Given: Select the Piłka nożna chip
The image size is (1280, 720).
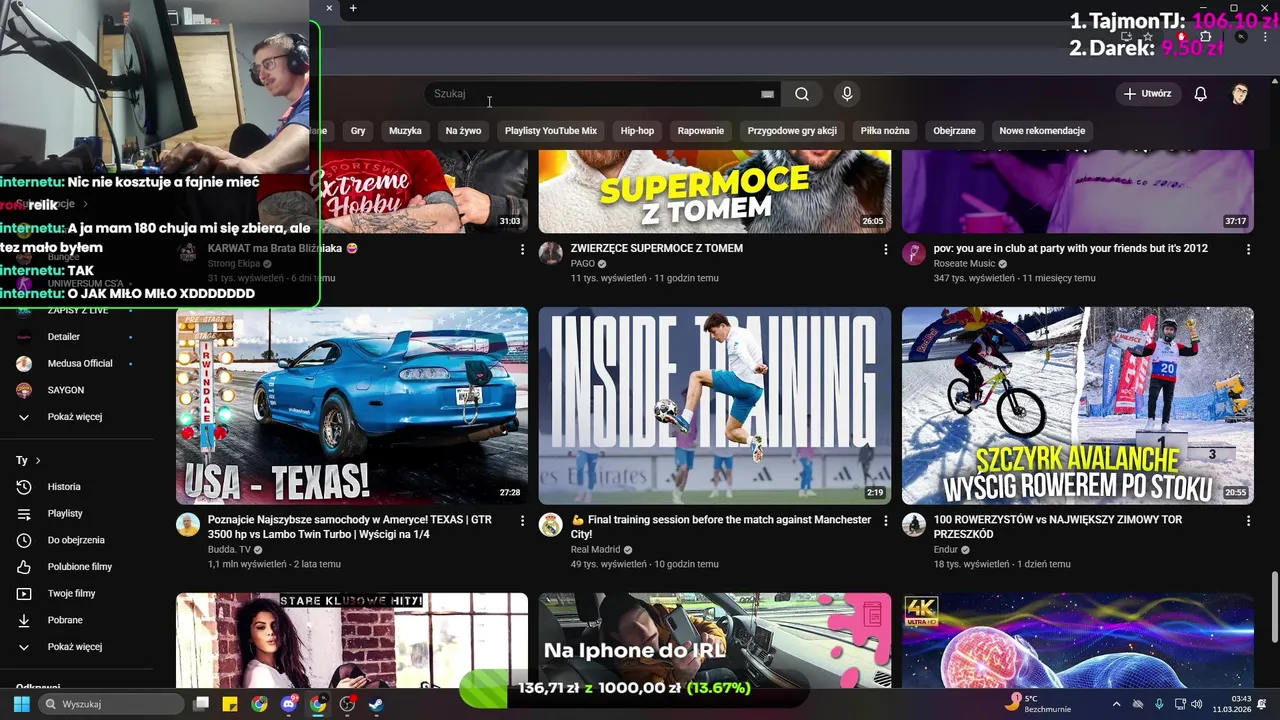Looking at the screenshot, I should pyautogui.click(x=885, y=131).
